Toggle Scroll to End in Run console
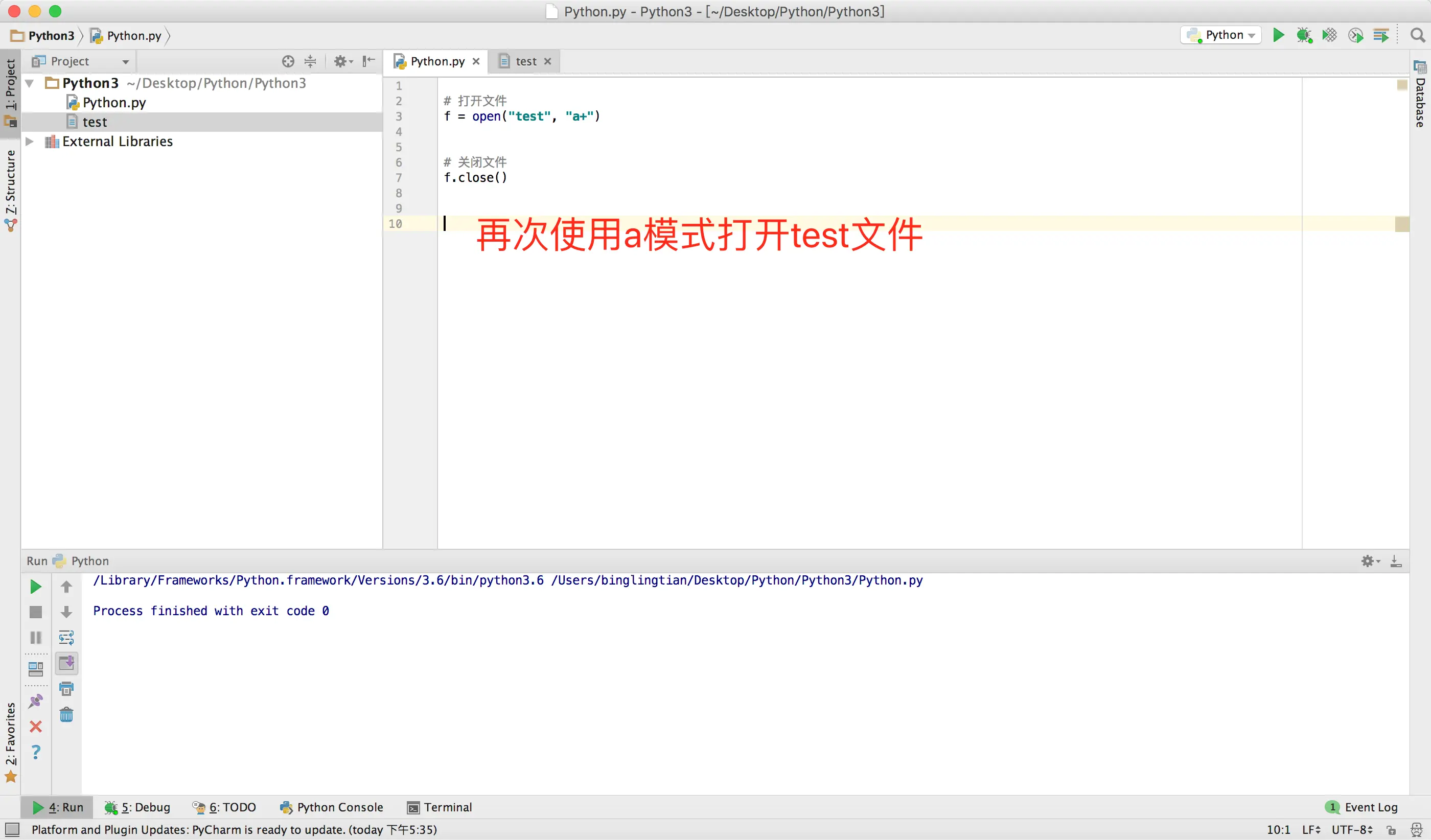Screen dimensions: 1431x840 coord(66,663)
